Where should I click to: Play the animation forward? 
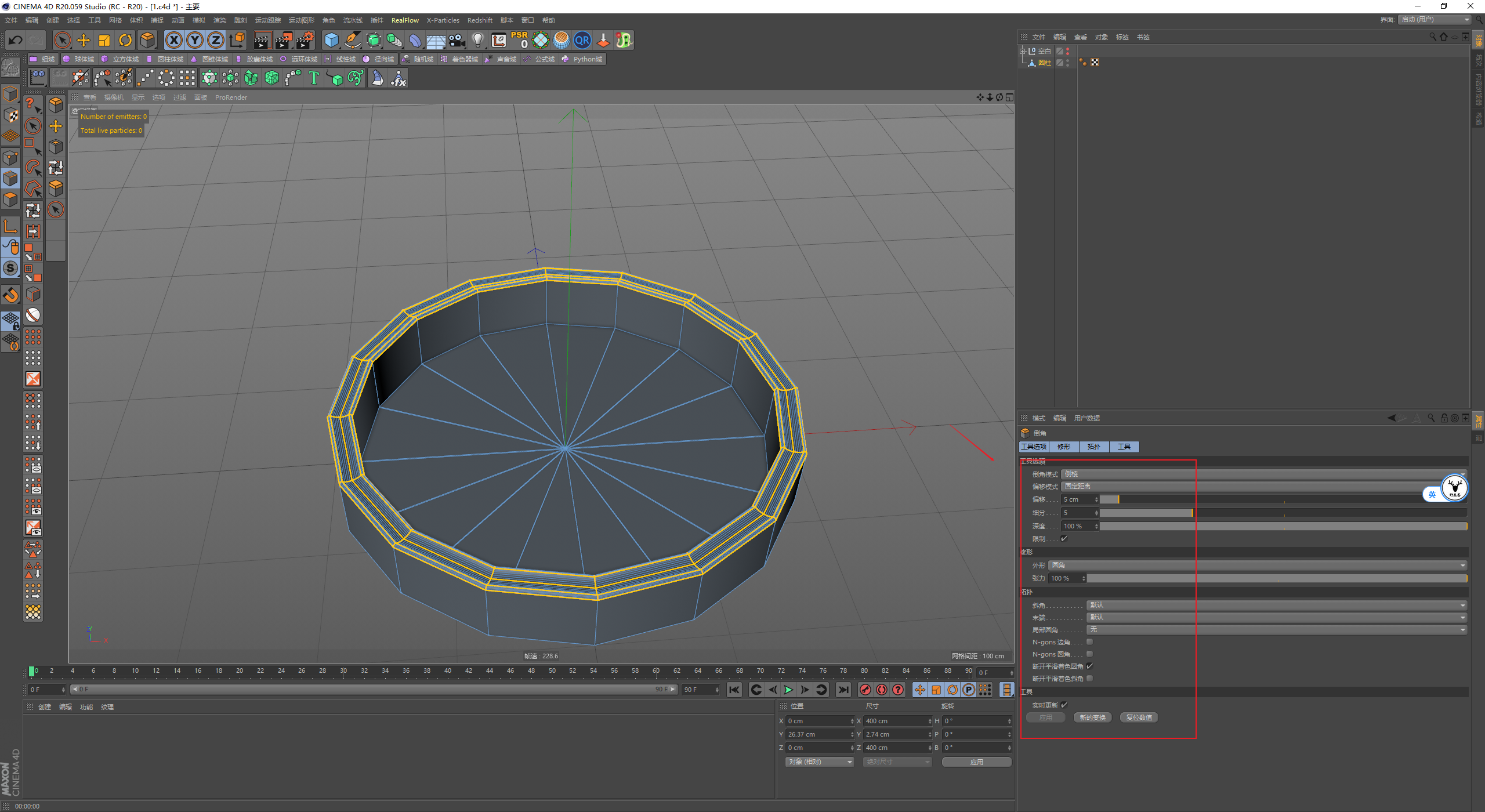[788, 690]
